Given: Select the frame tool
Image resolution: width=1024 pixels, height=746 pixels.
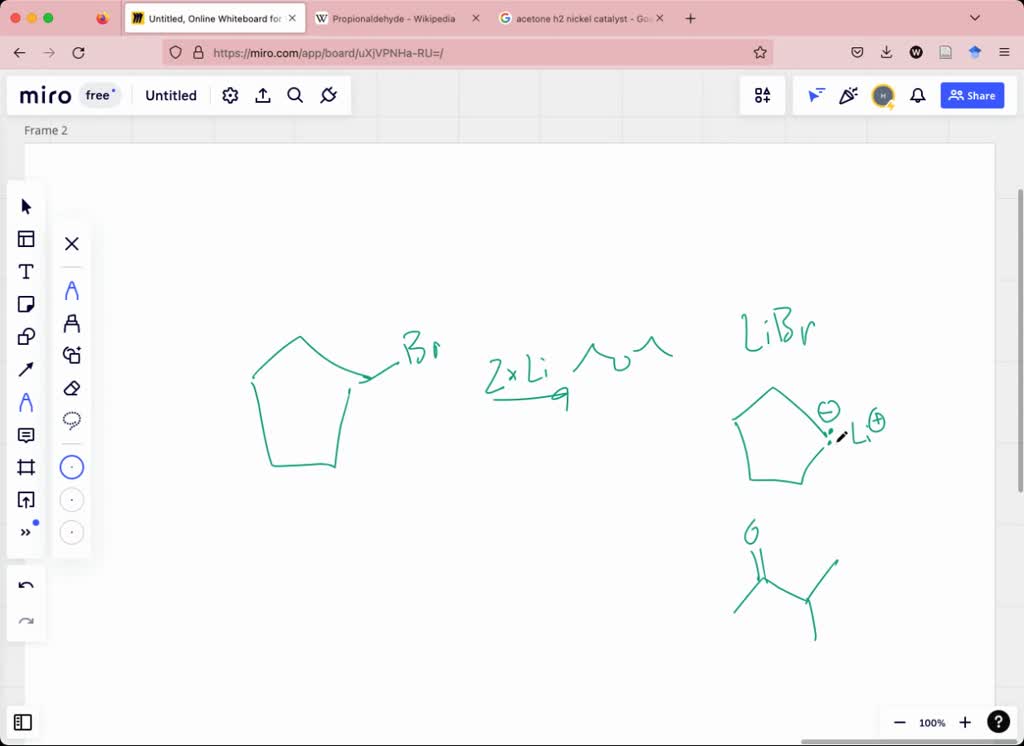Looking at the screenshot, I should coord(26,467).
